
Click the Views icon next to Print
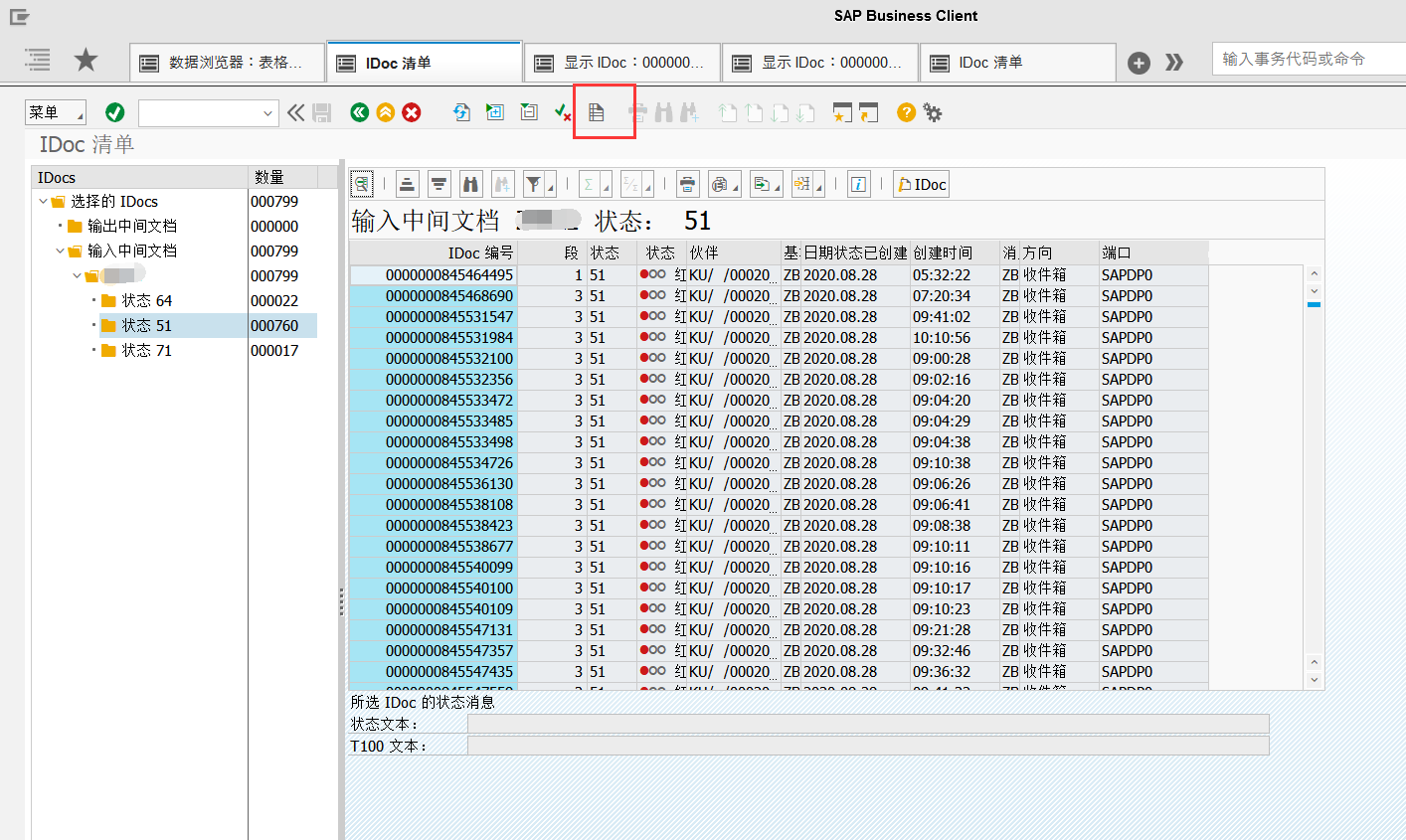tap(719, 184)
